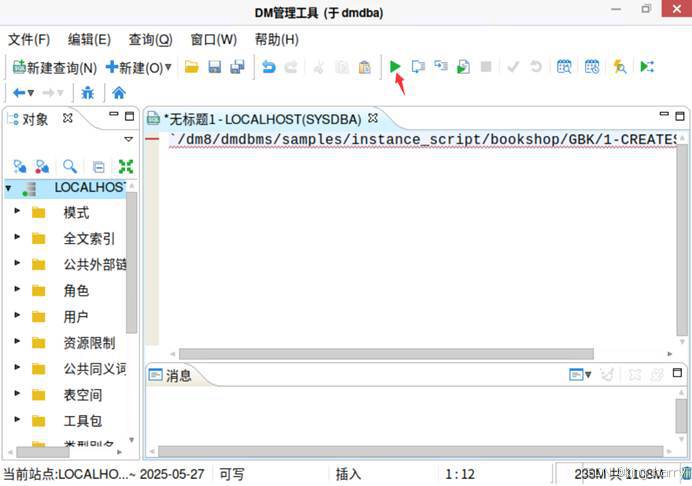Click the undo icon
Viewport: 692px width, 486px height.
pyautogui.click(x=269, y=67)
